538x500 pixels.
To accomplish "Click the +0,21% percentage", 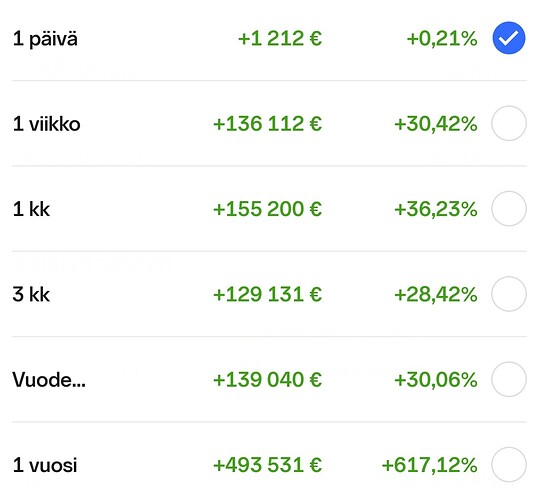I will click(x=442, y=38).
